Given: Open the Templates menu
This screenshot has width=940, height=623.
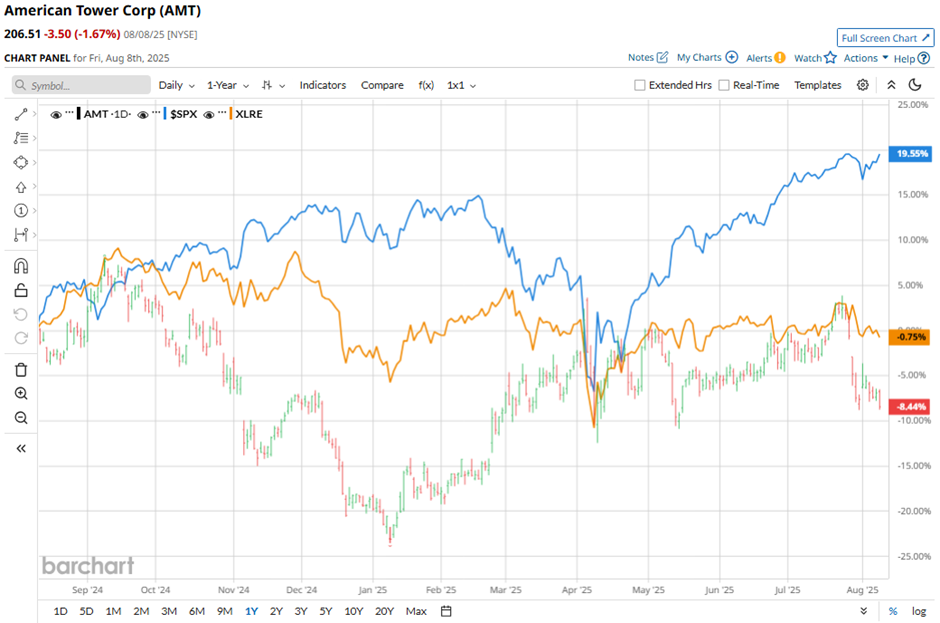Looking at the screenshot, I should [818, 85].
